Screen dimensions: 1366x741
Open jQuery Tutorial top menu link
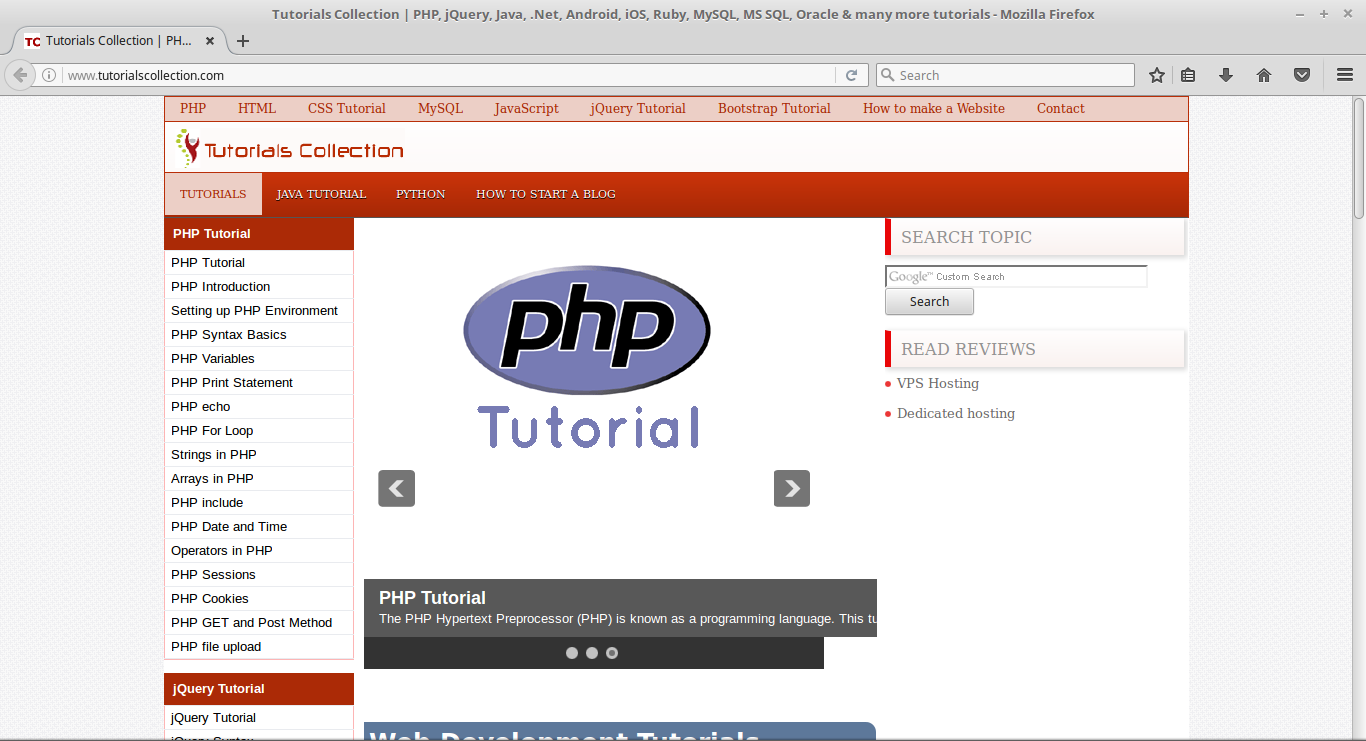point(638,109)
